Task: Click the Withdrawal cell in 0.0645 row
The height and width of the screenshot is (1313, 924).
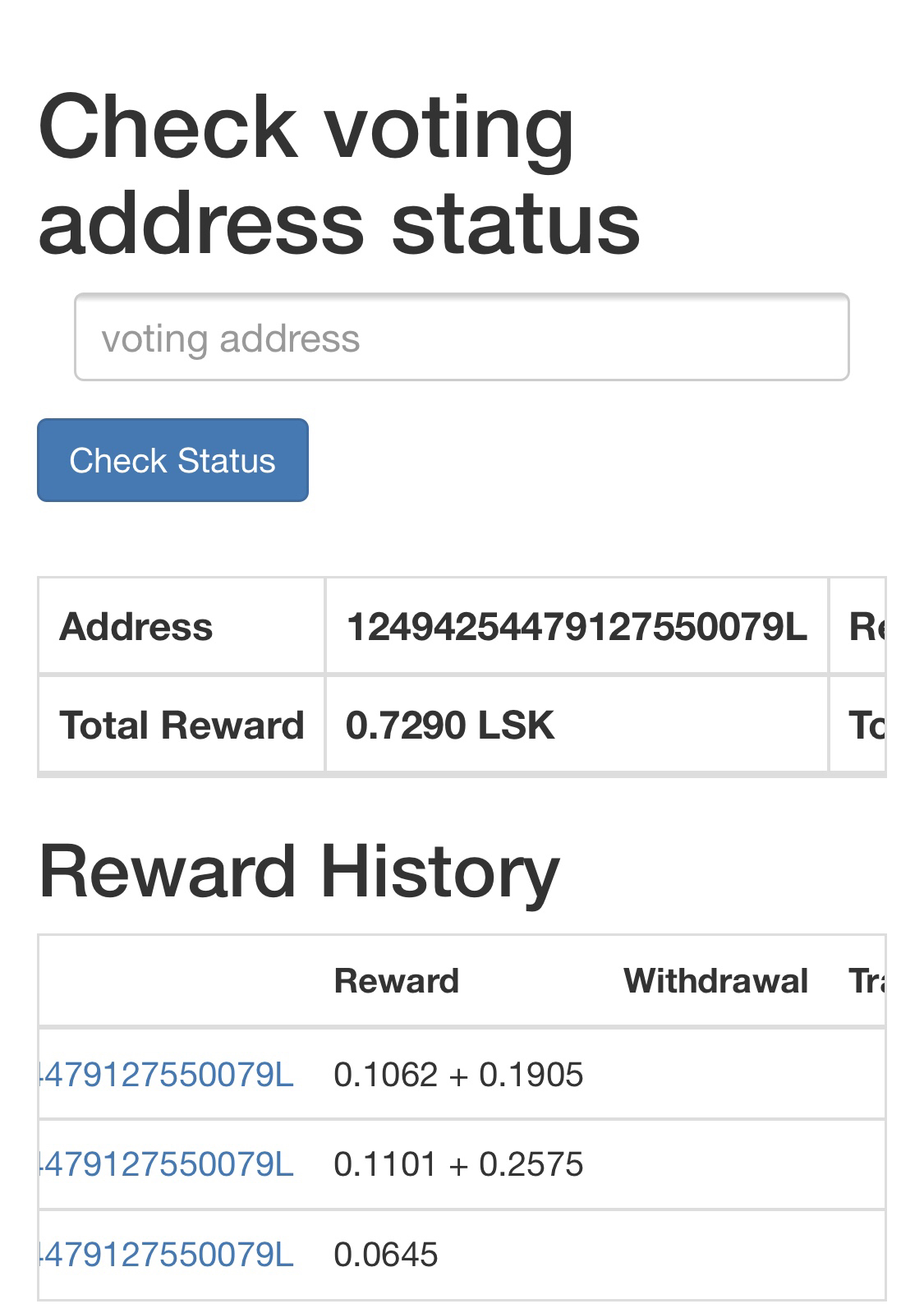Action: 715,1255
